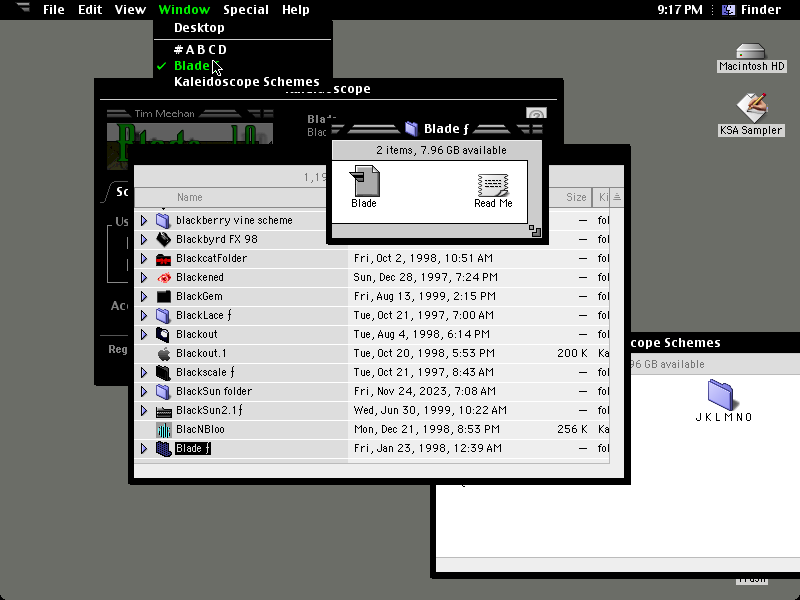Select Blackened date Sun, Dec 28, 1997
Viewport: 800px width, 600px height.
click(x=426, y=278)
